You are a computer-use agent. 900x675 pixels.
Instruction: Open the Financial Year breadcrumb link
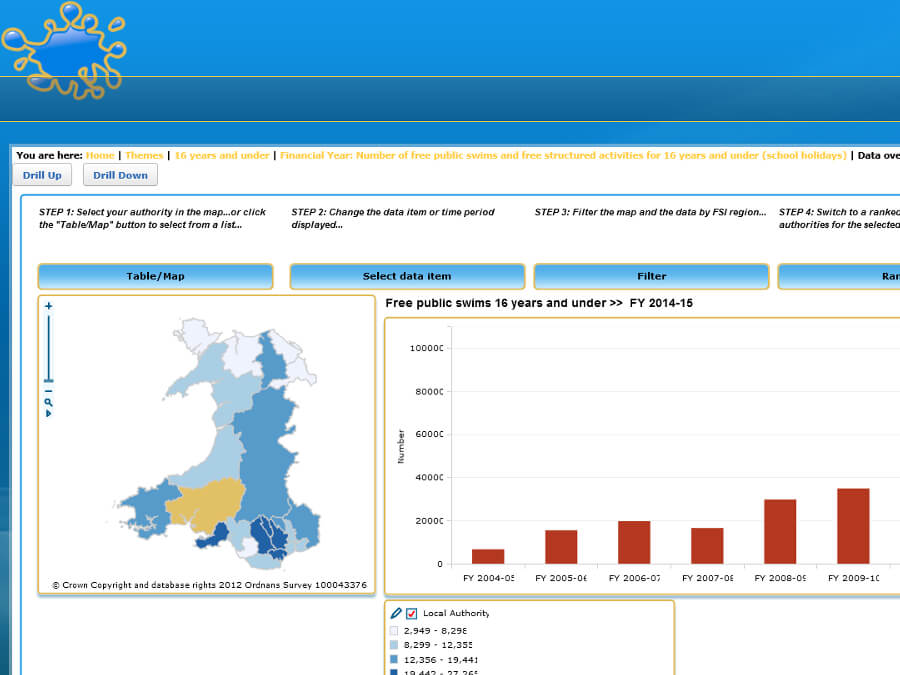tap(563, 156)
